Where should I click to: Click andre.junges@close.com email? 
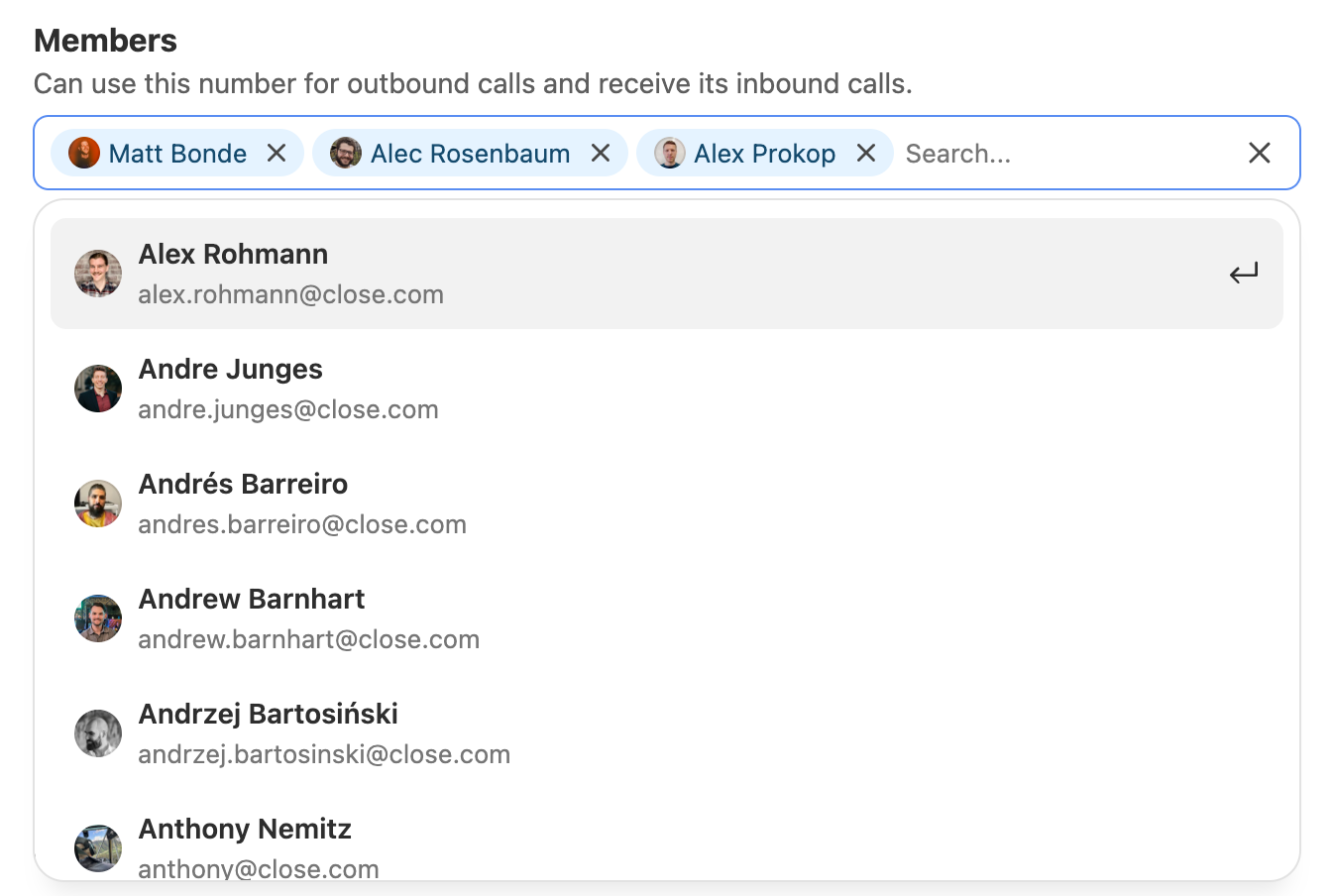288,409
